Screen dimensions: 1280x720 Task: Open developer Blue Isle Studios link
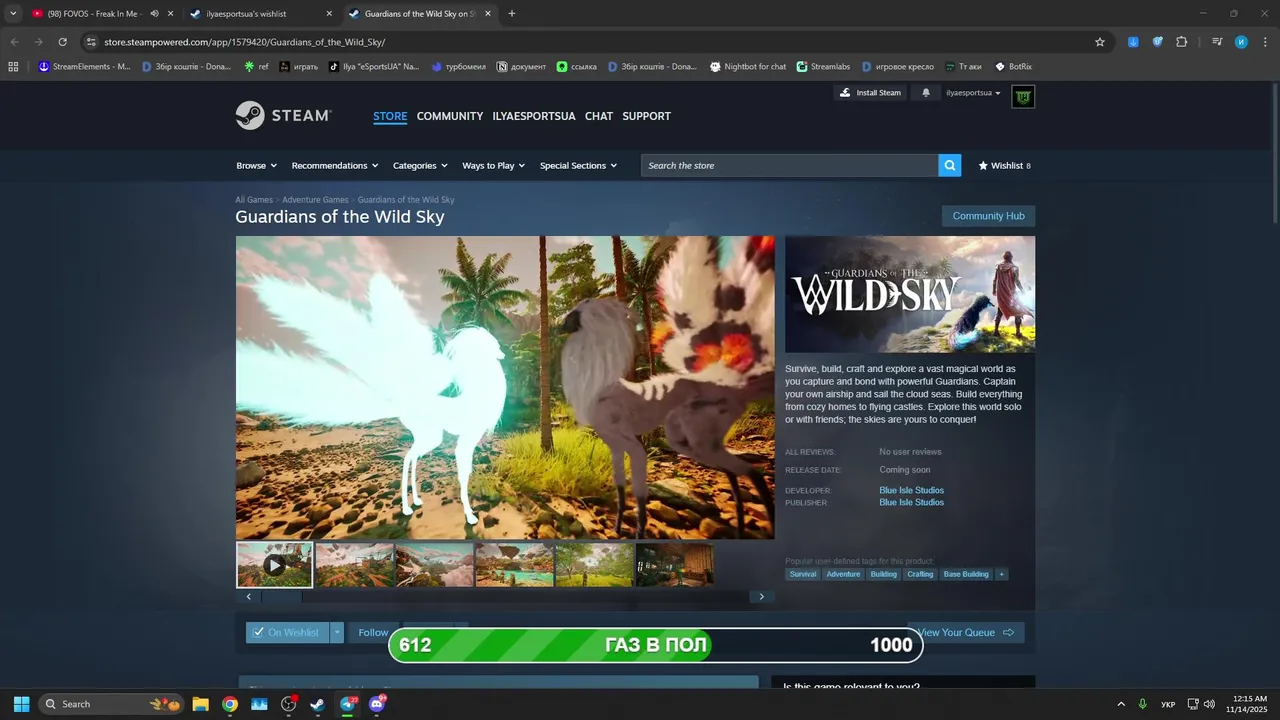pos(911,490)
